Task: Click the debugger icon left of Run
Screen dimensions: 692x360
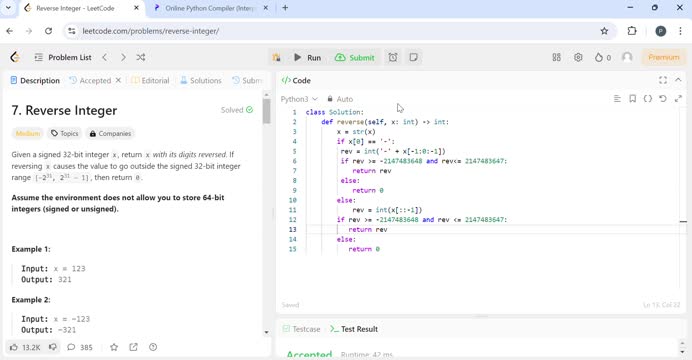Action: [277, 57]
